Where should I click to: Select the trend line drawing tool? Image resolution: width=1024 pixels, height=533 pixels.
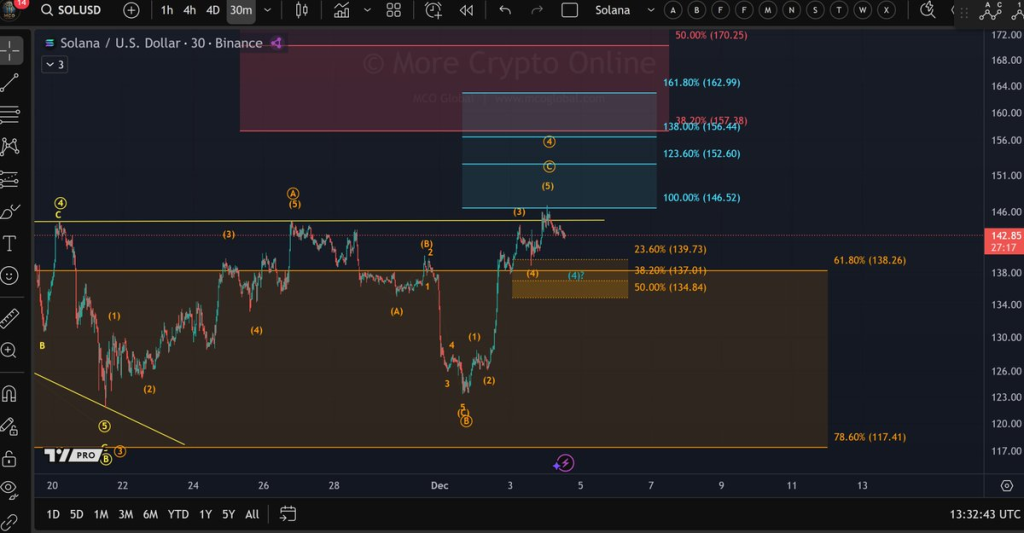(x=10, y=81)
